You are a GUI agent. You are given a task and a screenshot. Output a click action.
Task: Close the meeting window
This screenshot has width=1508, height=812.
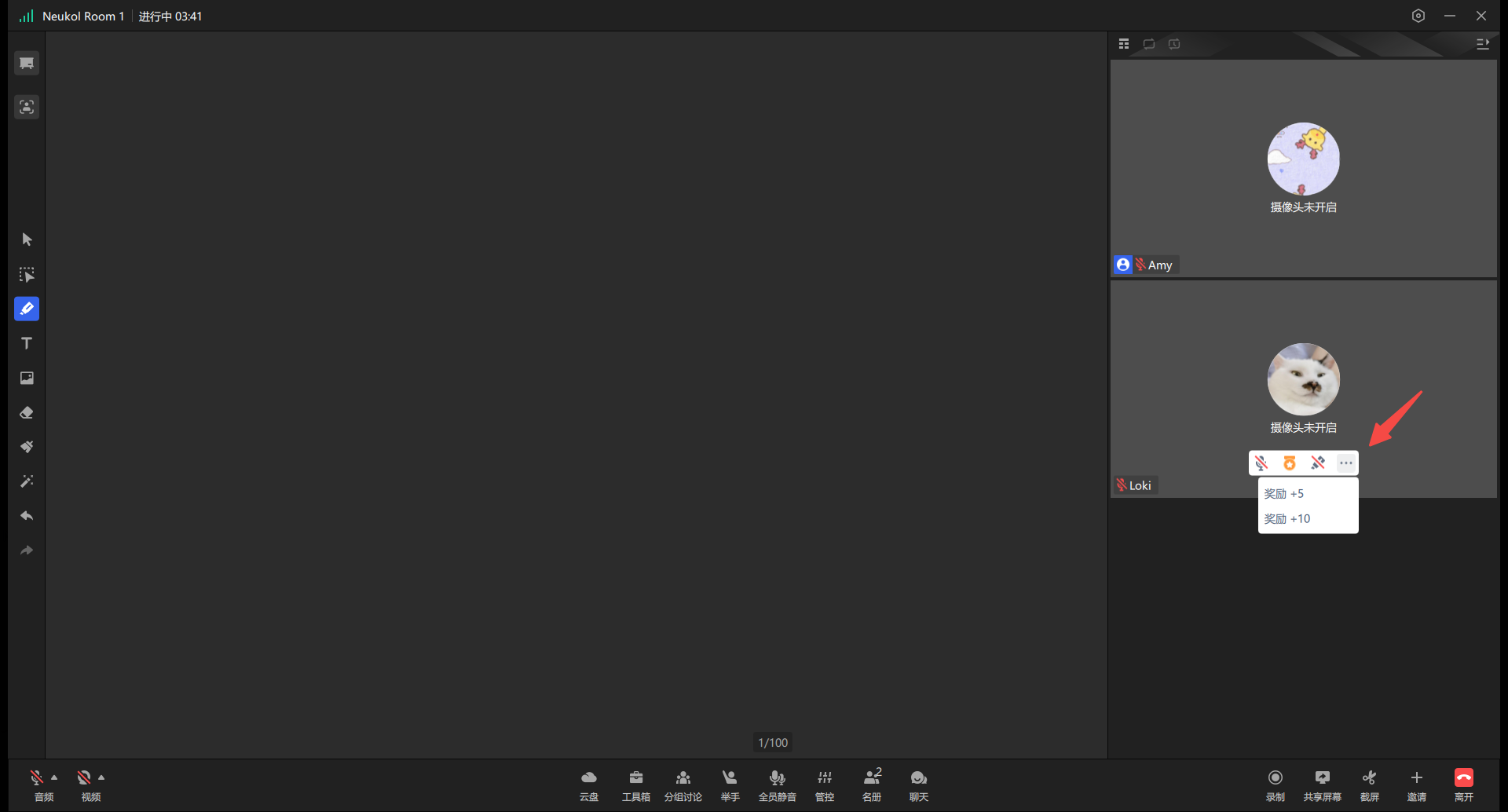(x=1481, y=16)
